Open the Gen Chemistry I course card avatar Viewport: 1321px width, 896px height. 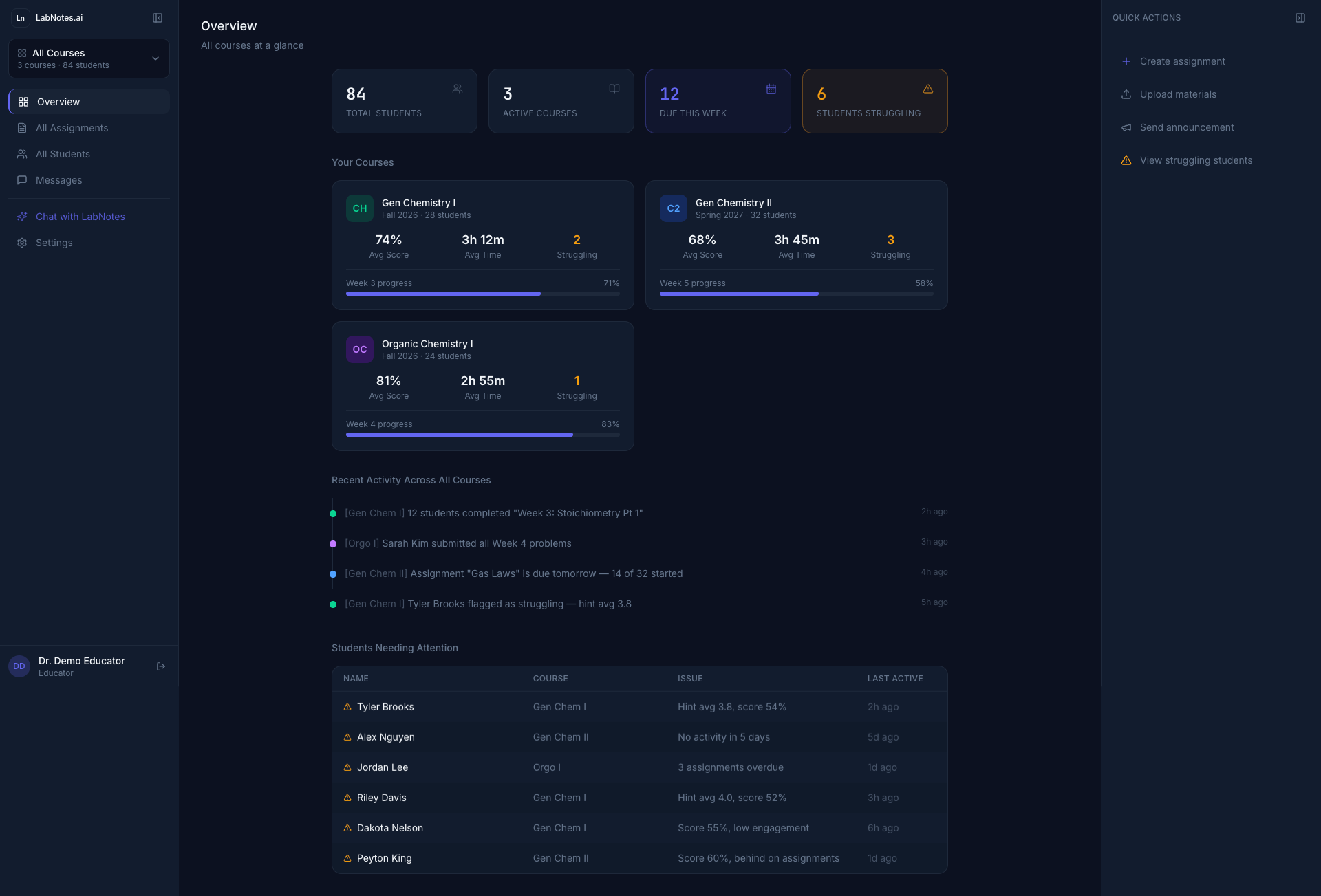tap(359, 208)
